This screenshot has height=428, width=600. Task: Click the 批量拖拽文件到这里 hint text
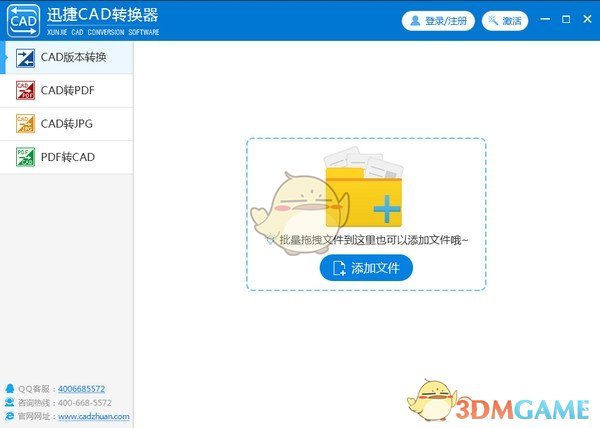point(374,240)
